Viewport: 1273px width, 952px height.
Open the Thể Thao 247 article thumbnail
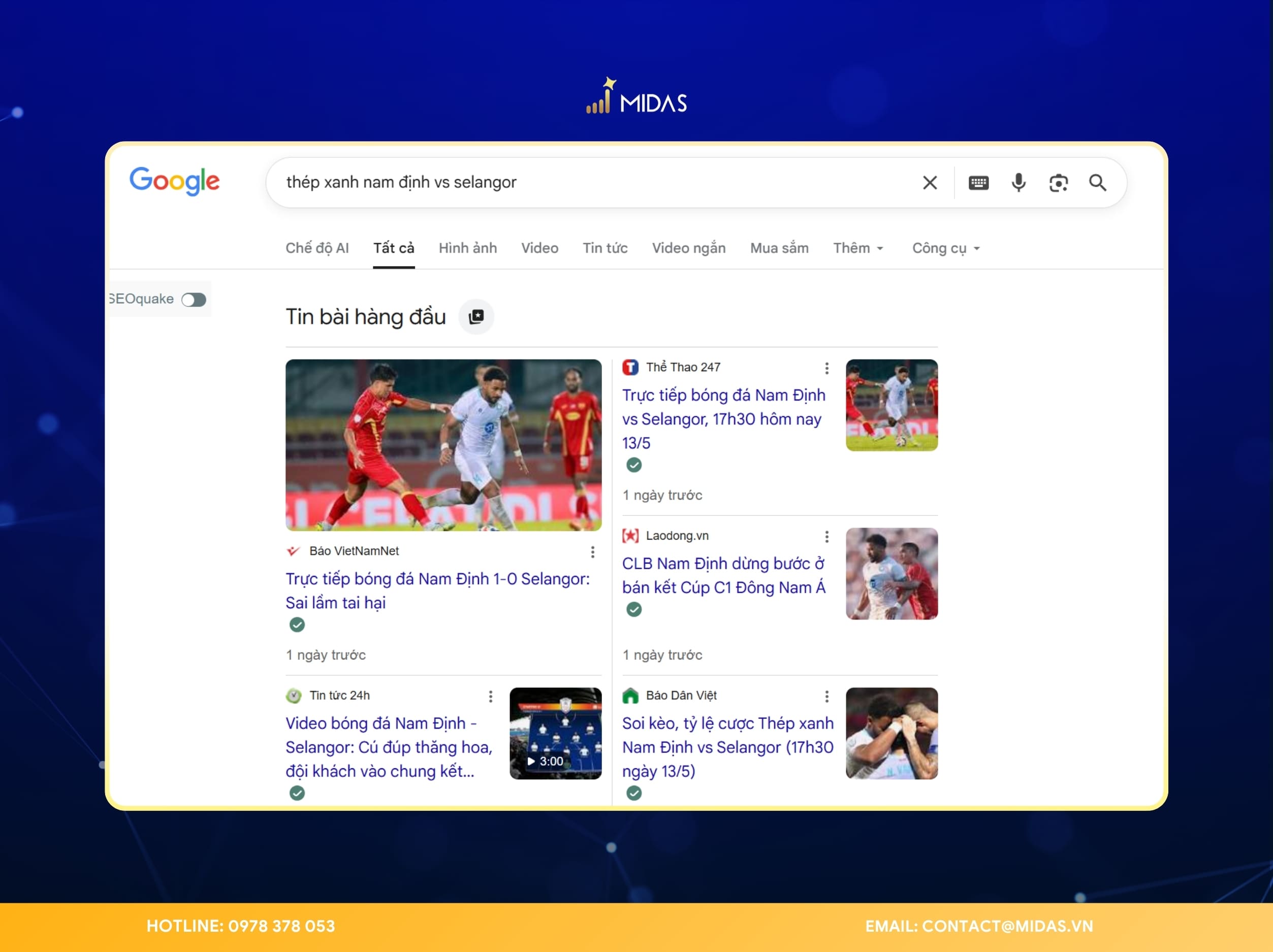tap(892, 406)
